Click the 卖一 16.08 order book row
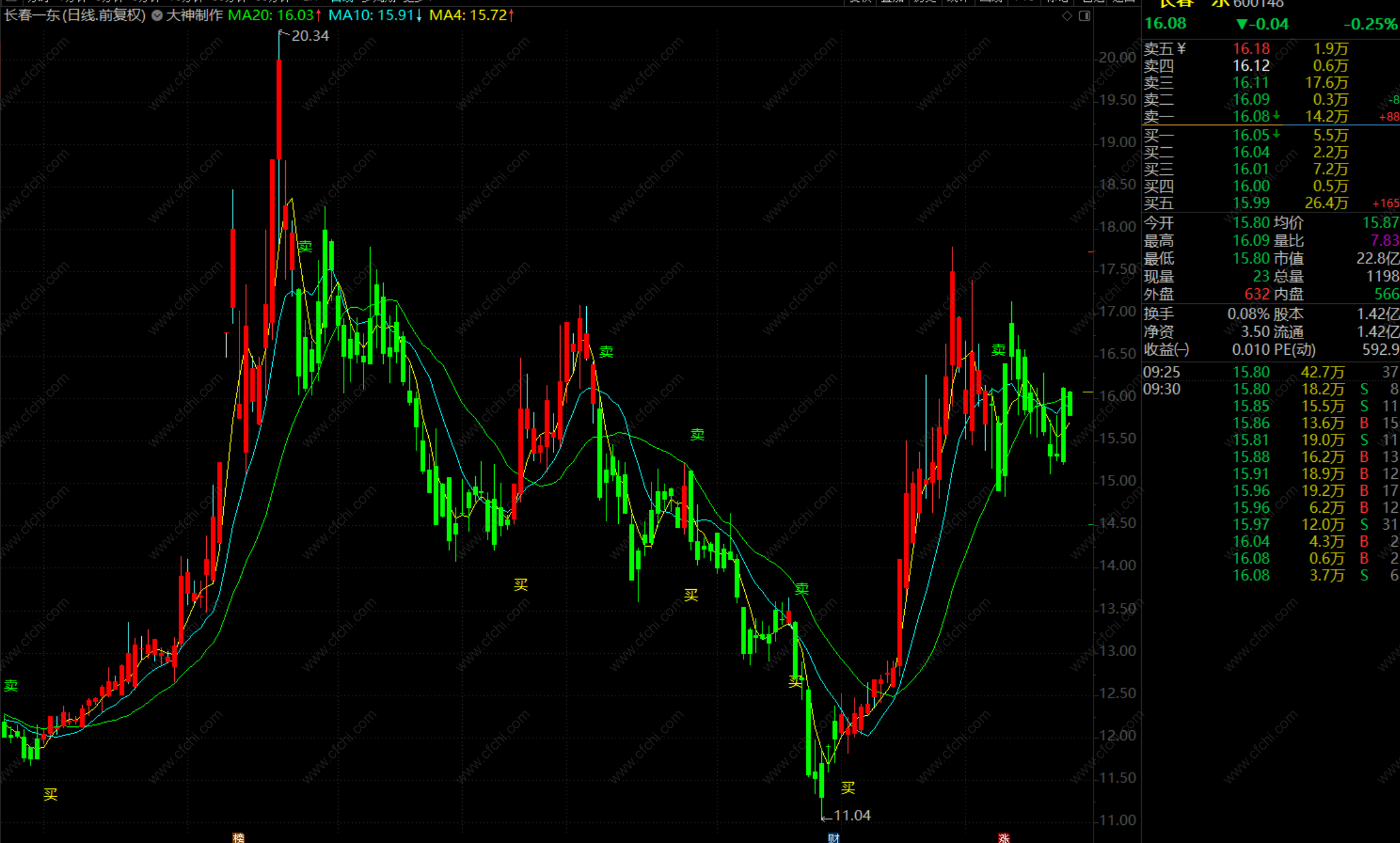The height and width of the screenshot is (843, 1400). tap(1251, 117)
